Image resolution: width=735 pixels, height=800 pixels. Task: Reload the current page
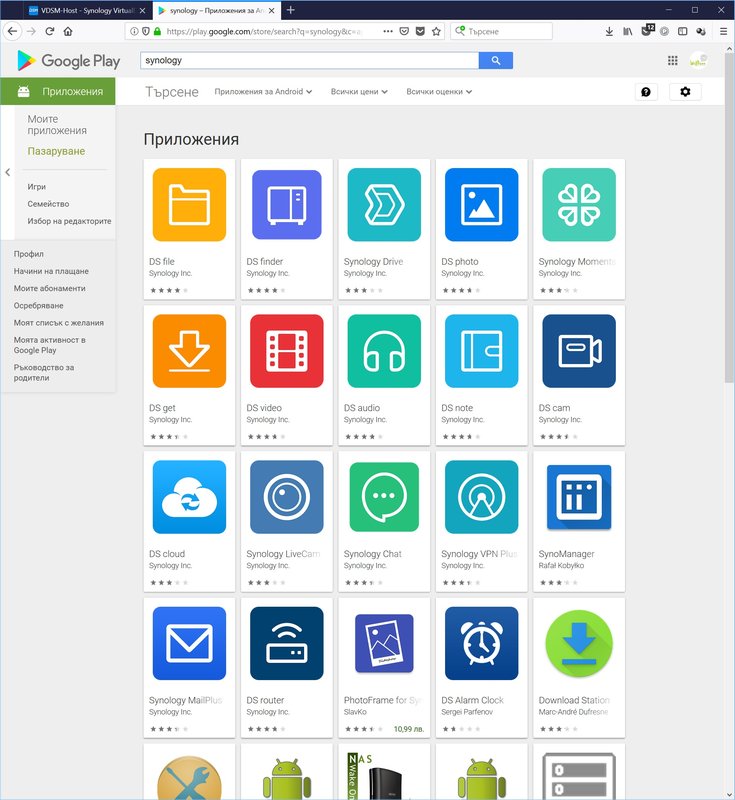click(49, 31)
